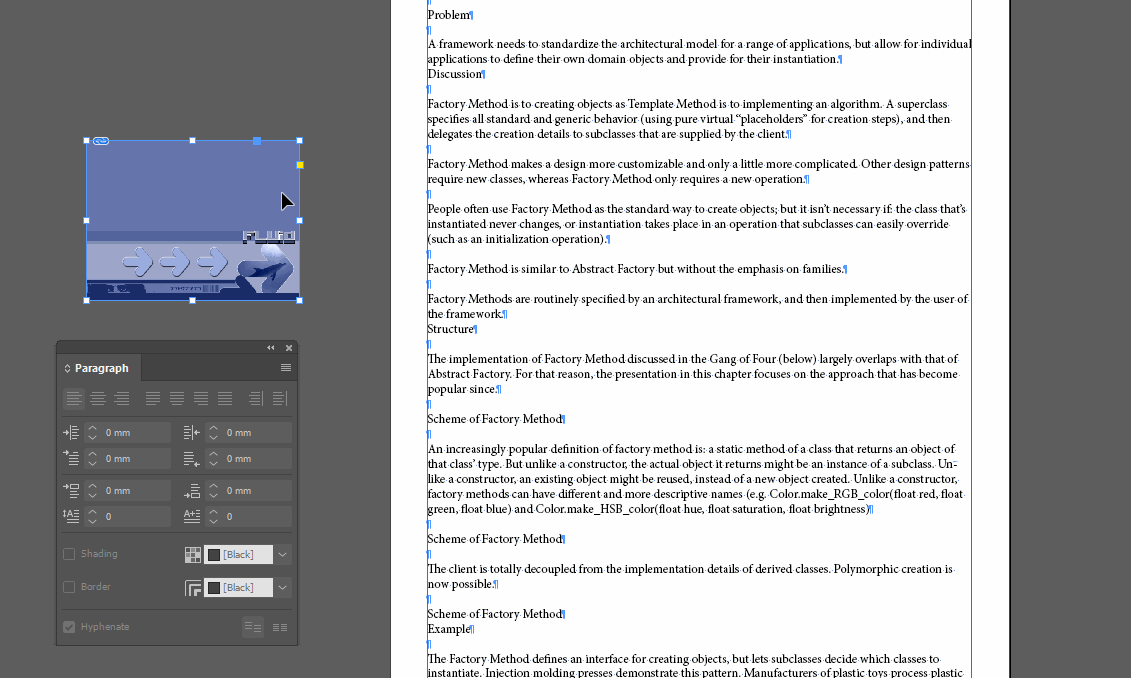Apply Align Left paragraph alignment
This screenshot has width=1131, height=678.
tap(74, 398)
